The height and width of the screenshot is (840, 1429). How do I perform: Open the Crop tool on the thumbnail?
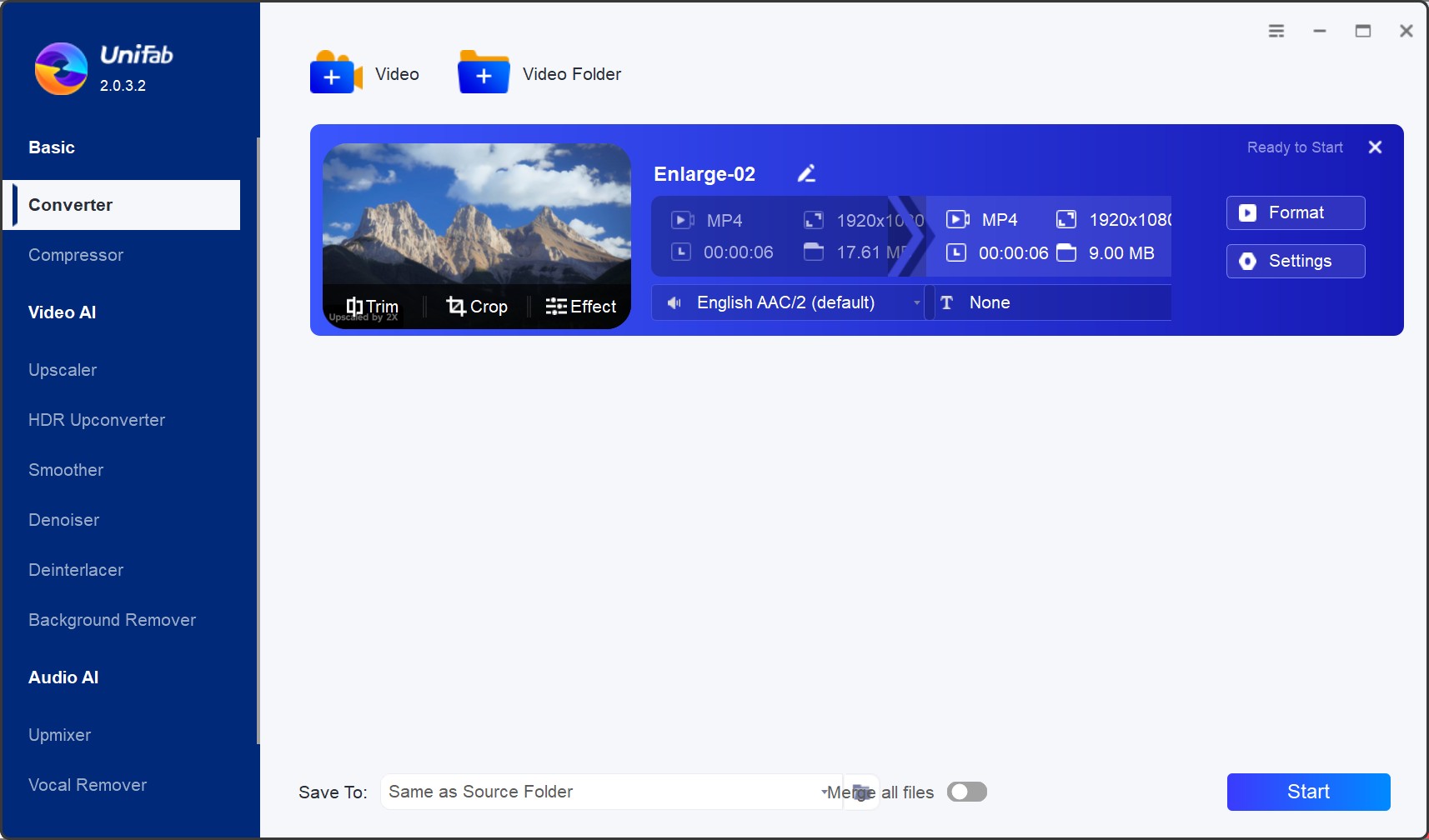pyautogui.click(x=476, y=307)
